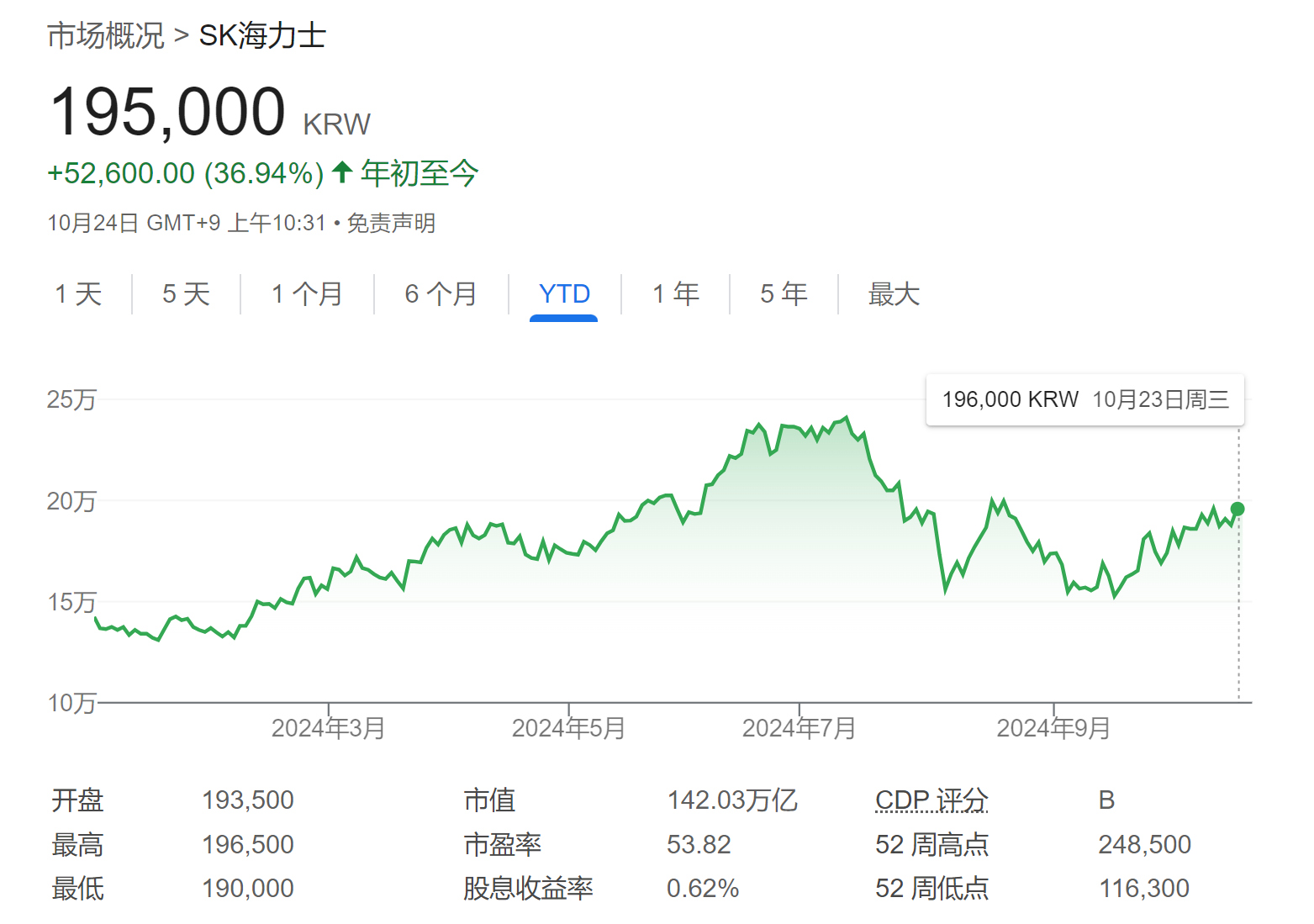Click the 开盘 value 193,500
This screenshot has height=924, width=1314.
click(248, 800)
